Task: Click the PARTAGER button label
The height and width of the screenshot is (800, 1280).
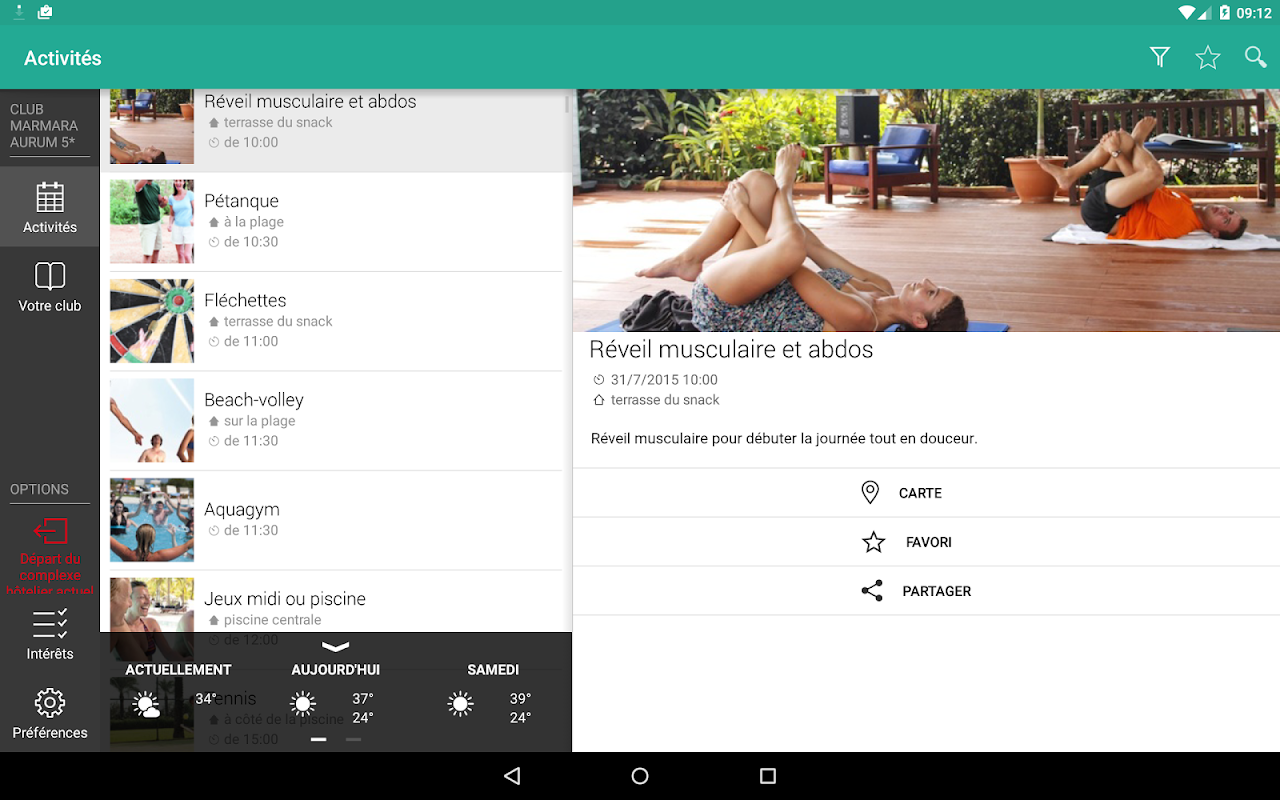Action: pos(936,591)
